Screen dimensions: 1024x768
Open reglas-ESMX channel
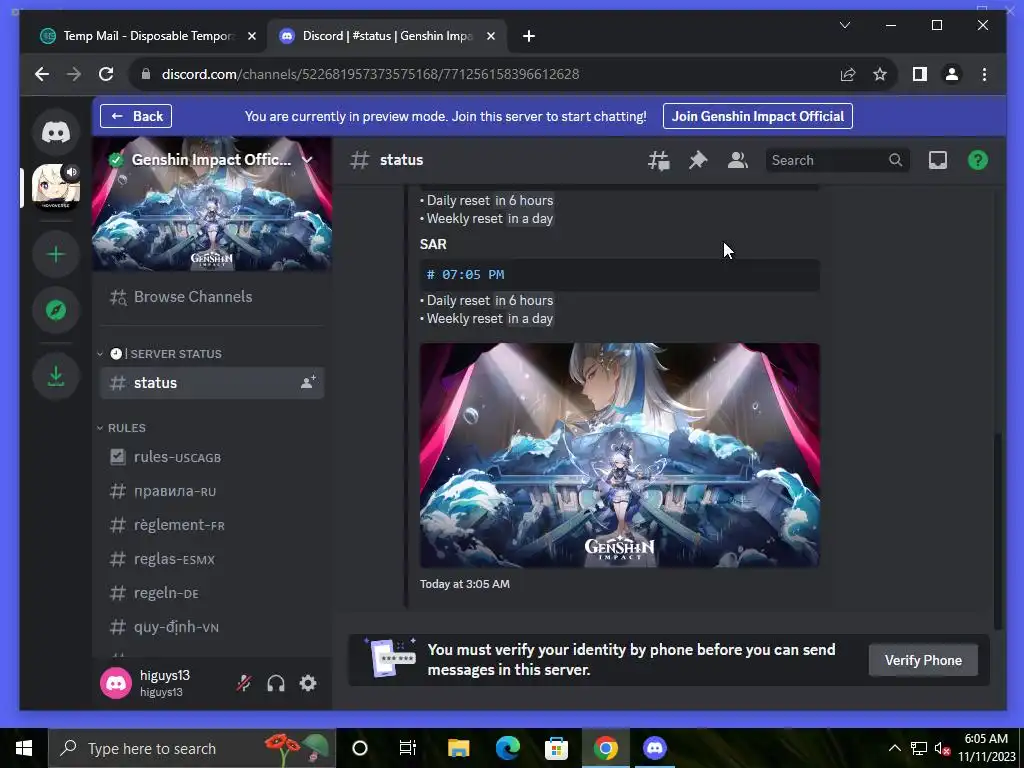tap(212, 559)
